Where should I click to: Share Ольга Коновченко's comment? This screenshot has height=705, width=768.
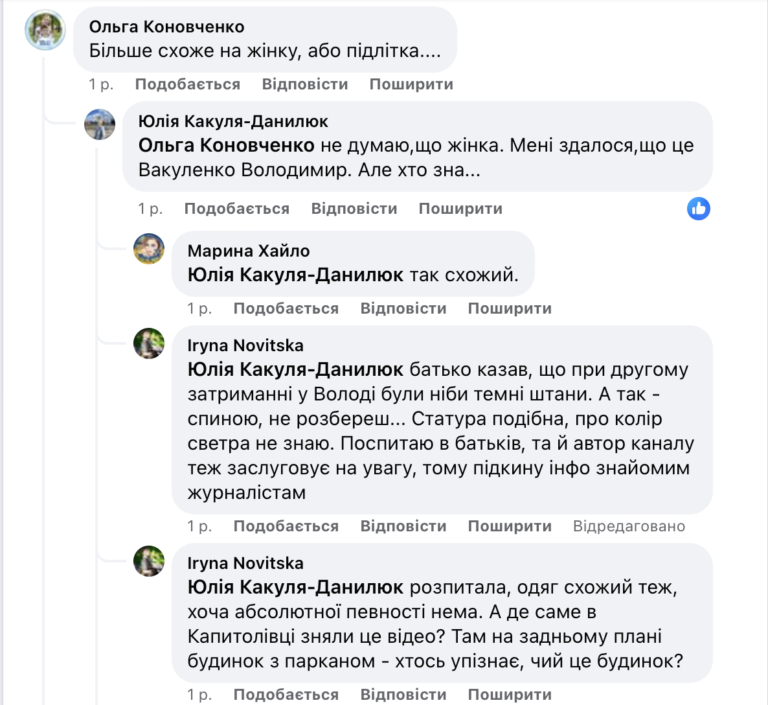411,85
